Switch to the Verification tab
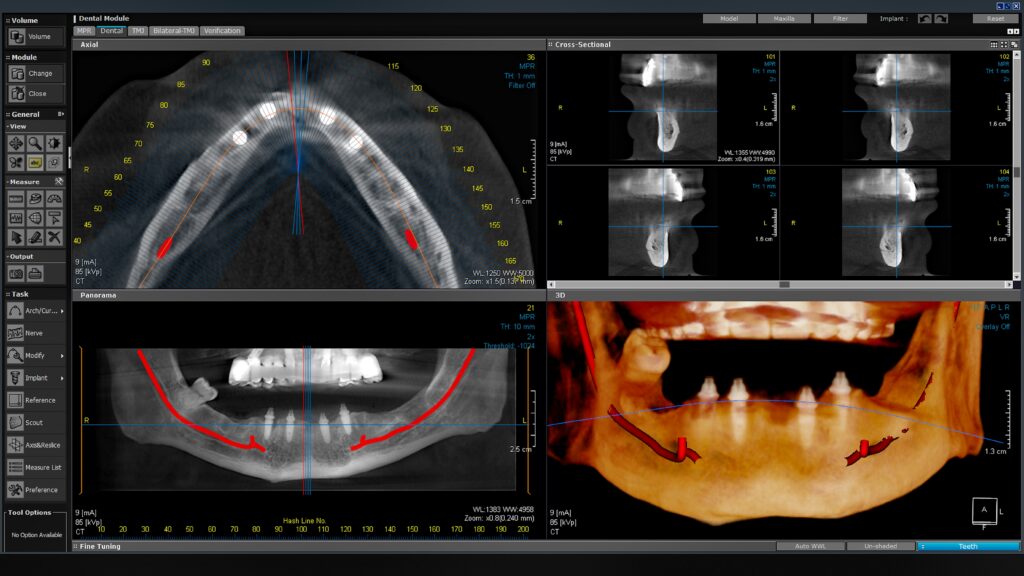This screenshot has width=1024, height=576. pos(222,31)
